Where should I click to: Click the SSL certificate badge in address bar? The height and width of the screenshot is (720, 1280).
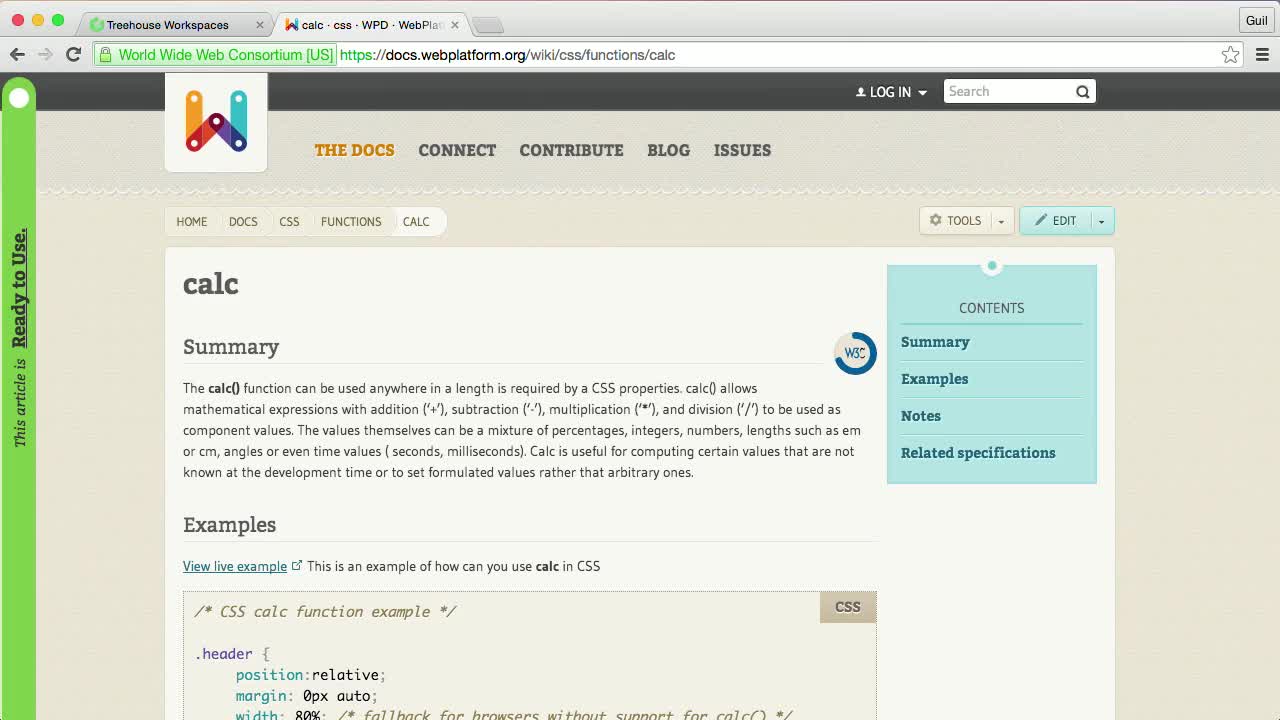[213, 55]
